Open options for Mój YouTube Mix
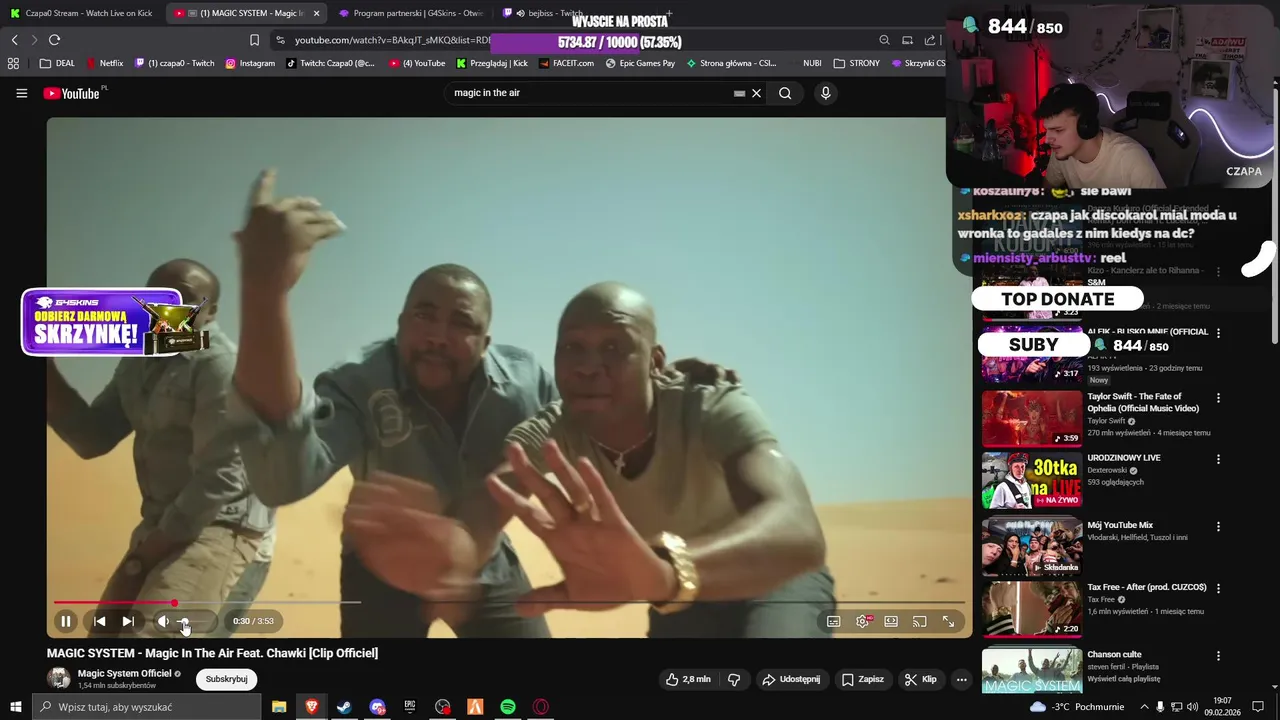Image resolution: width=1280 pixels, height=720 pixels. click(x=1218, y=526)
